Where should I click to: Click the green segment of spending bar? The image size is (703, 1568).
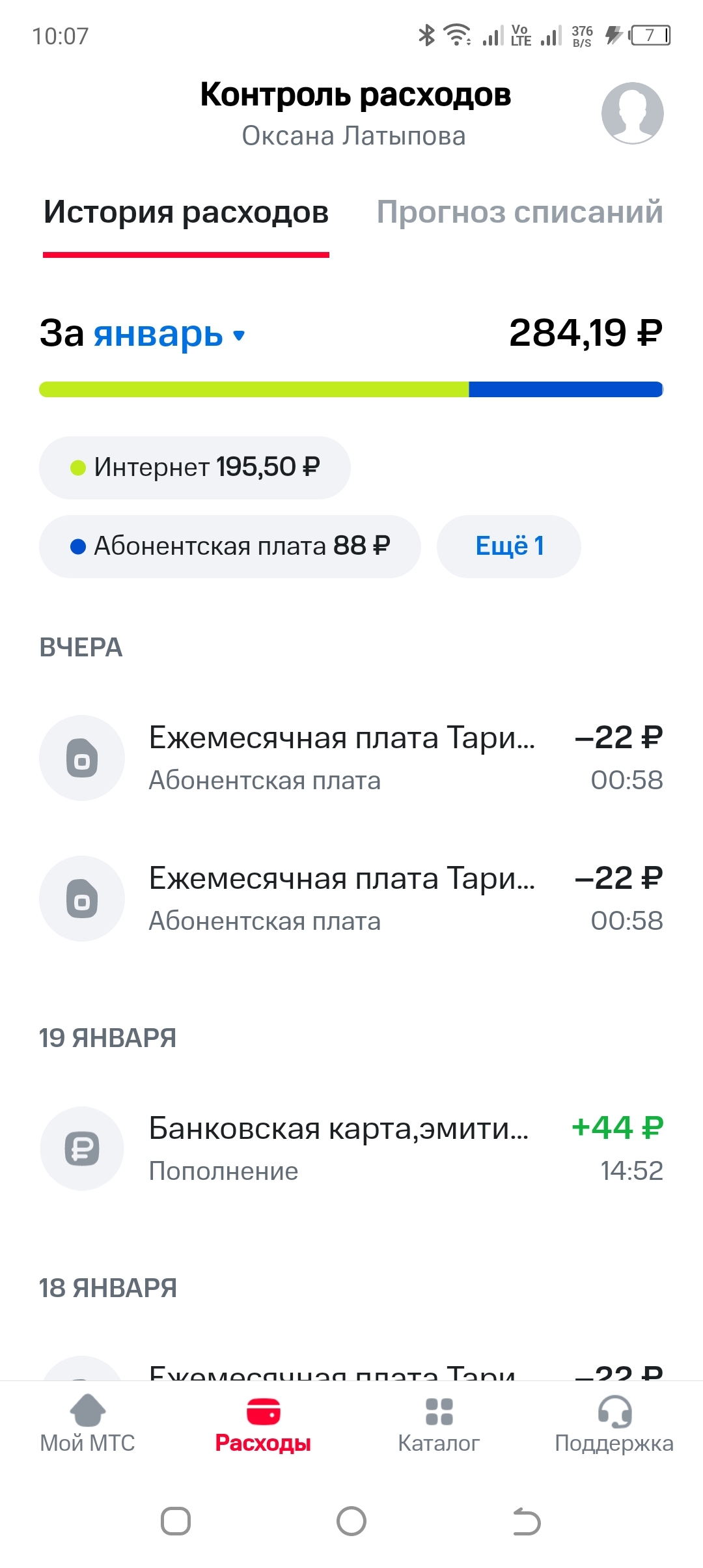click(254, 389)
